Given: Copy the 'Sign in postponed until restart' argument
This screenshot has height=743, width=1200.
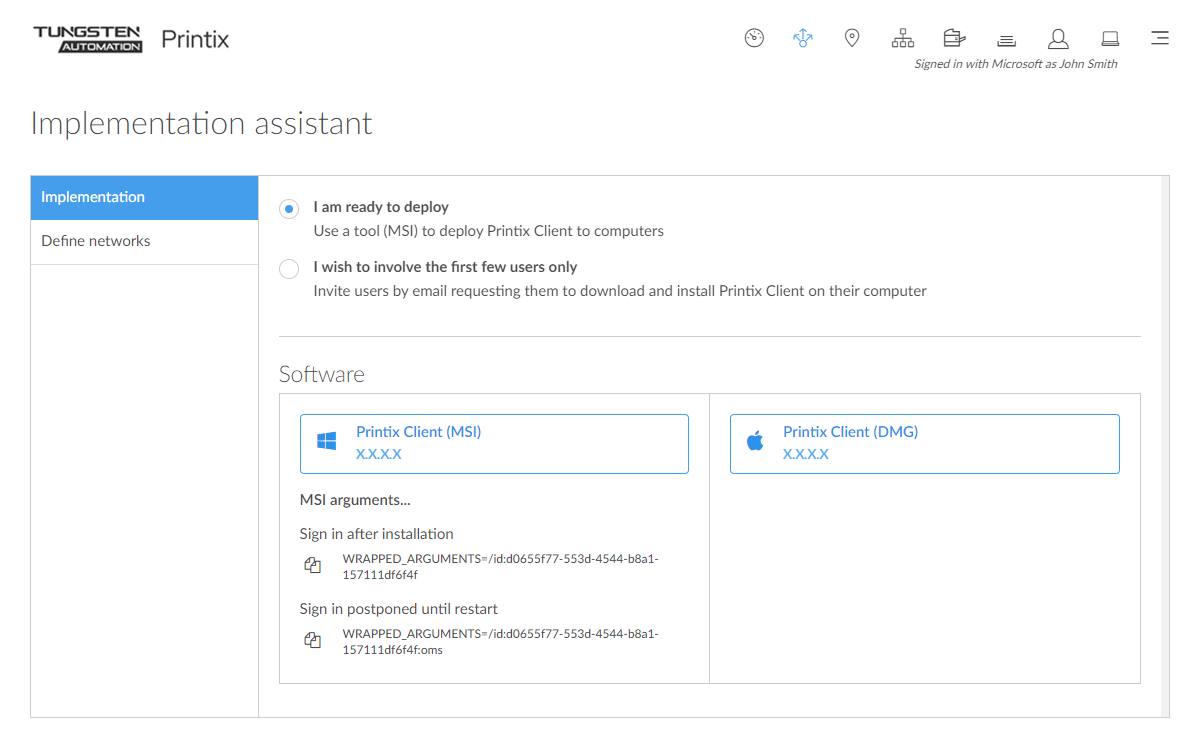Looking at the screenshot, I should click(x=312, y=641).
